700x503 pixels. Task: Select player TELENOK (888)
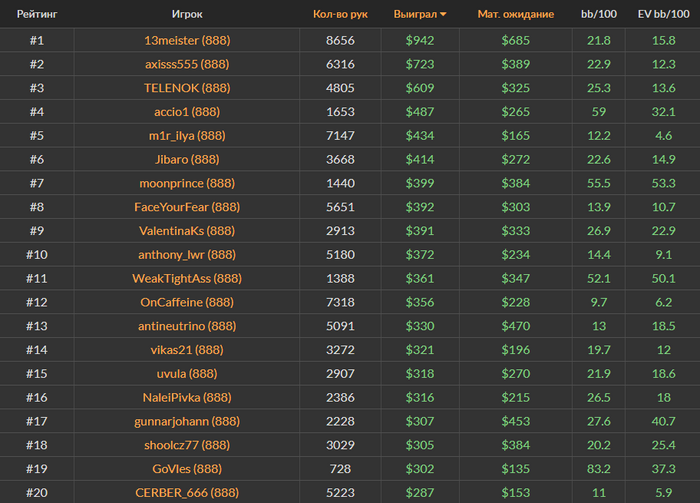click(x=186, y=88)
